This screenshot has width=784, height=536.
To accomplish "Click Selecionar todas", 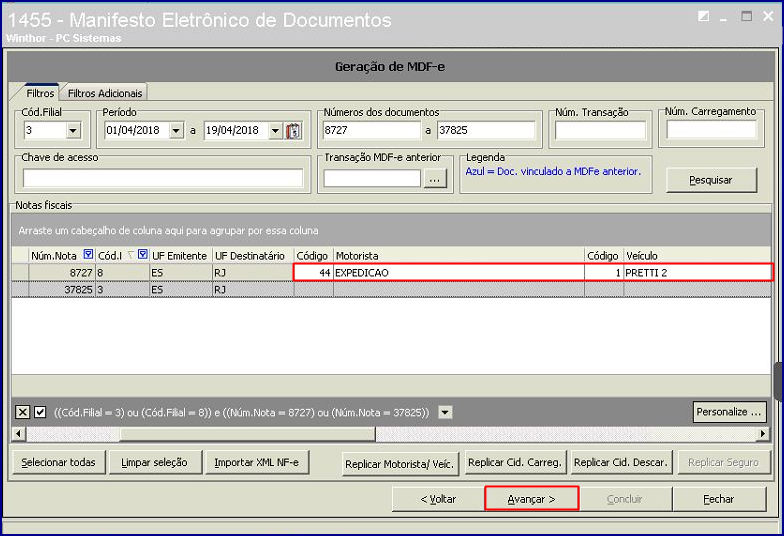I will [x=58, y=462].
